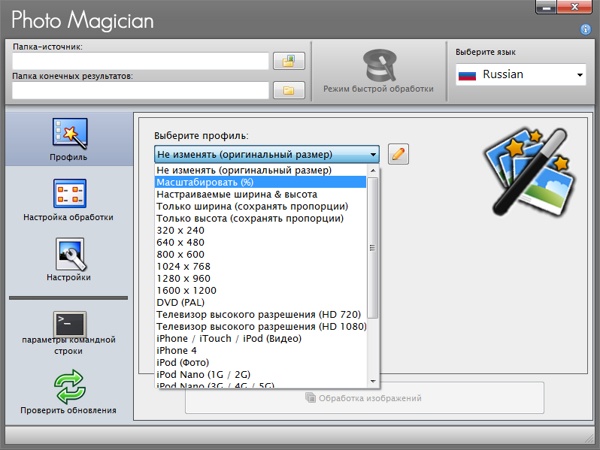Click the Папка-источник input field
600x450 pixels.
[140, 61]
